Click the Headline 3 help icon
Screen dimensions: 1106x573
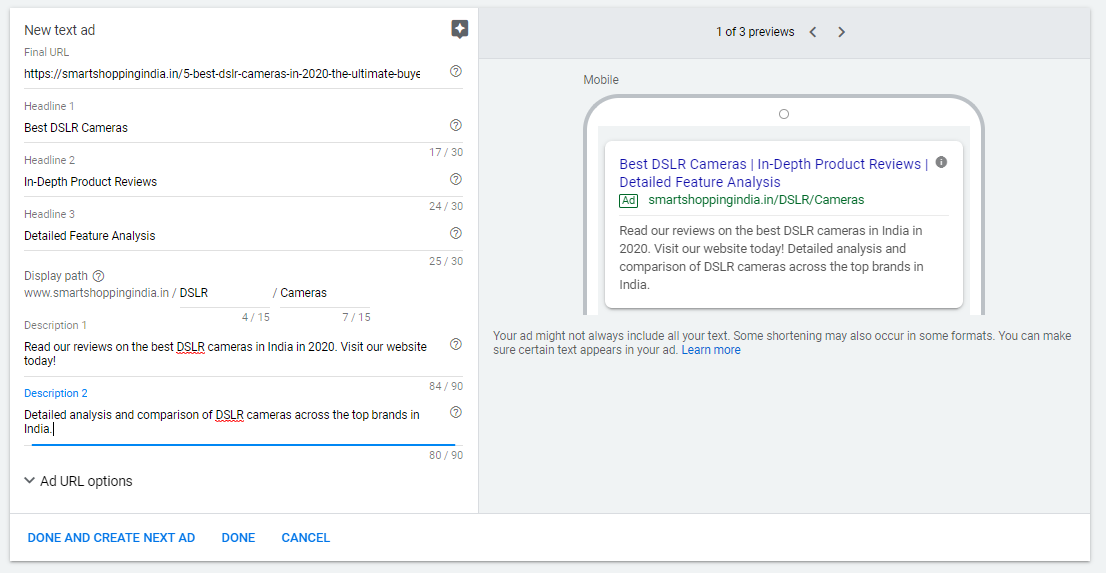tap(456, 234)
